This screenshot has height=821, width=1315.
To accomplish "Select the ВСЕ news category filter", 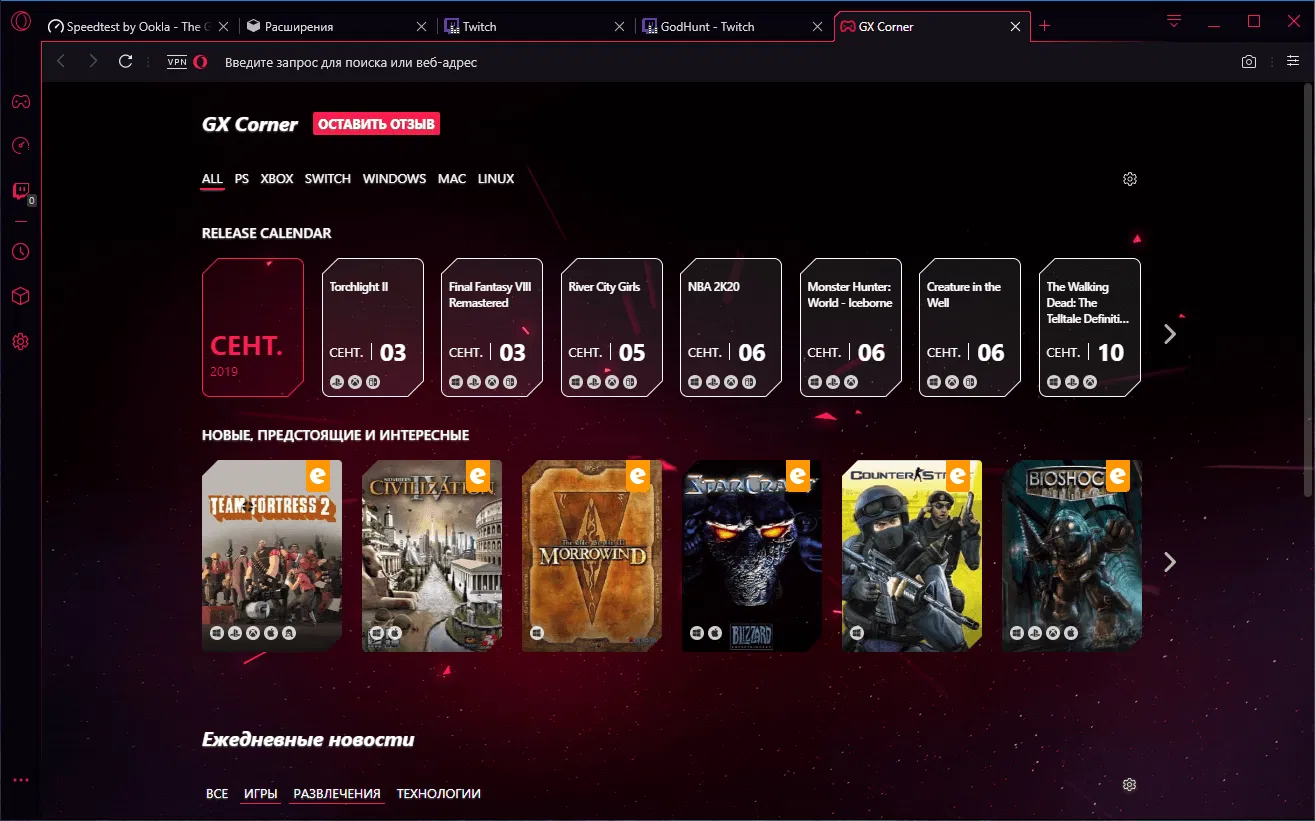I will coord(217,794).
